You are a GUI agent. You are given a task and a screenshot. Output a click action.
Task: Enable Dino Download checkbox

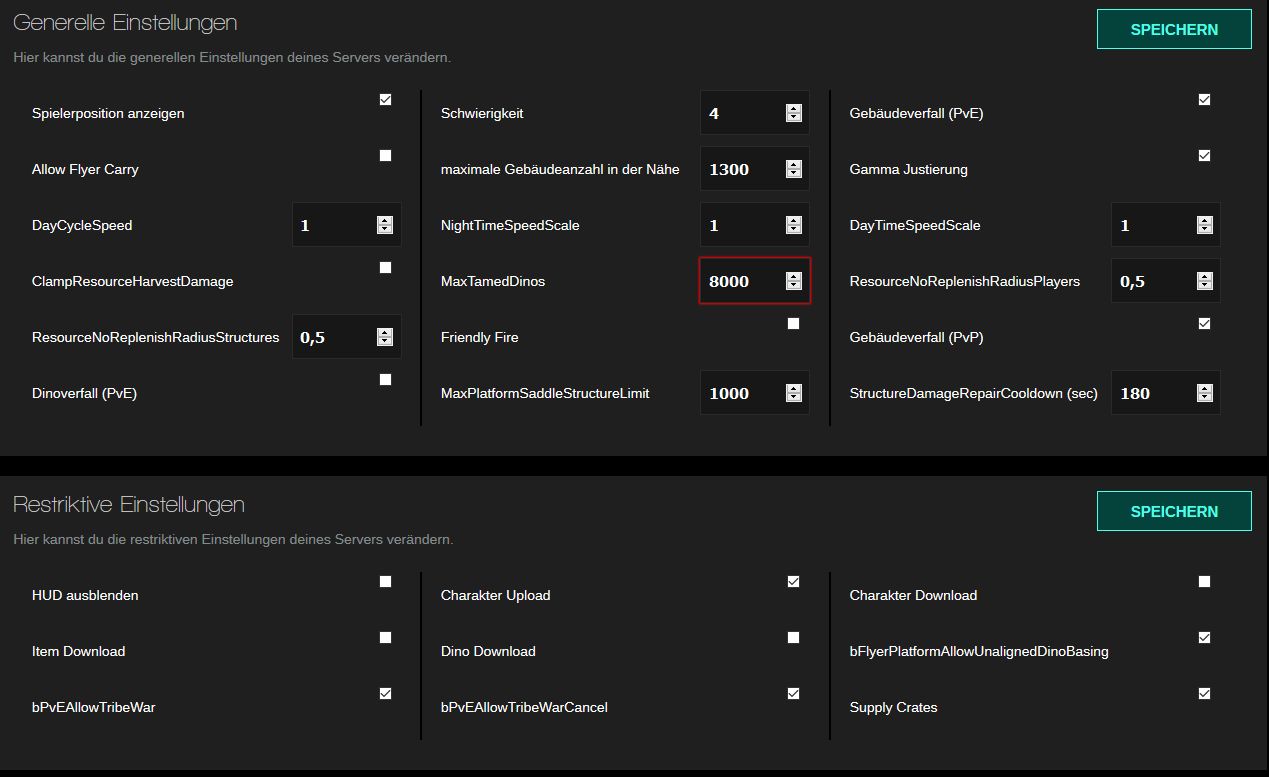793,638
